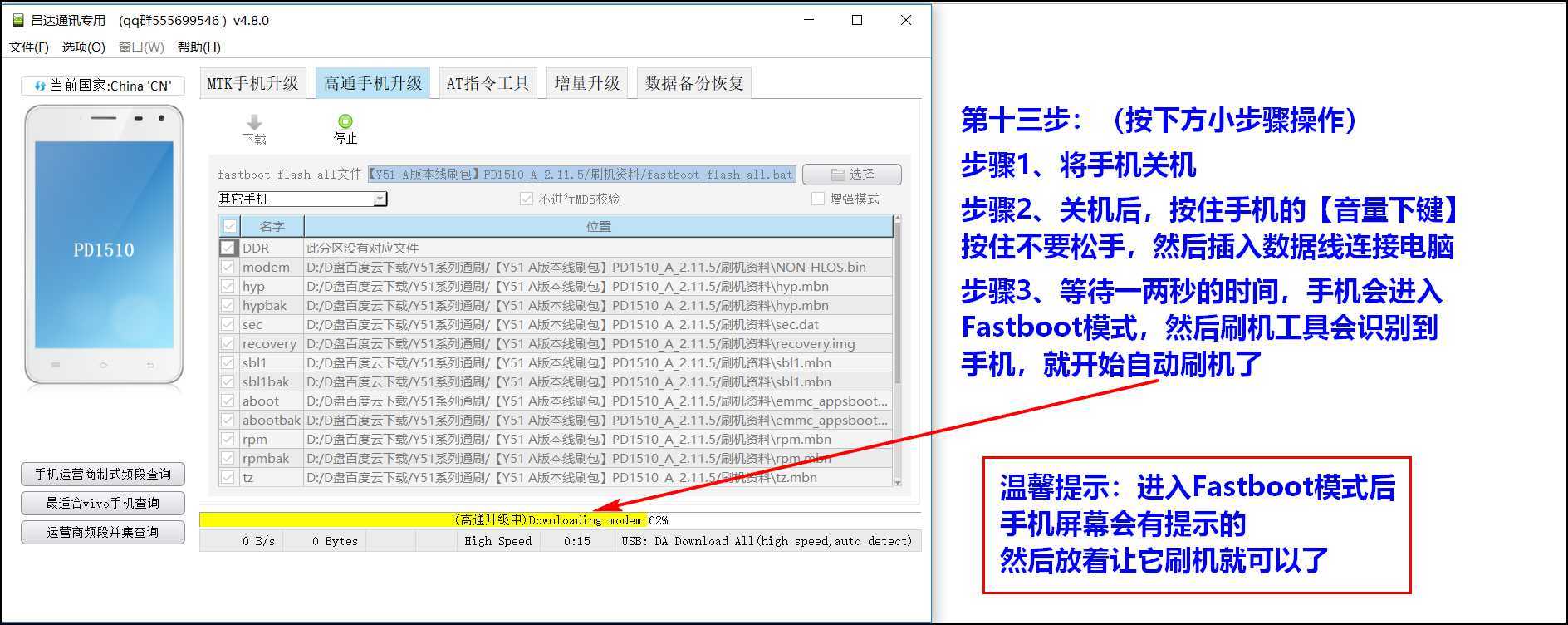This screenshot has height=625, width=1568.
Task: Toggle the sbl1 partition checkbox
Action: tap(228, 362)
